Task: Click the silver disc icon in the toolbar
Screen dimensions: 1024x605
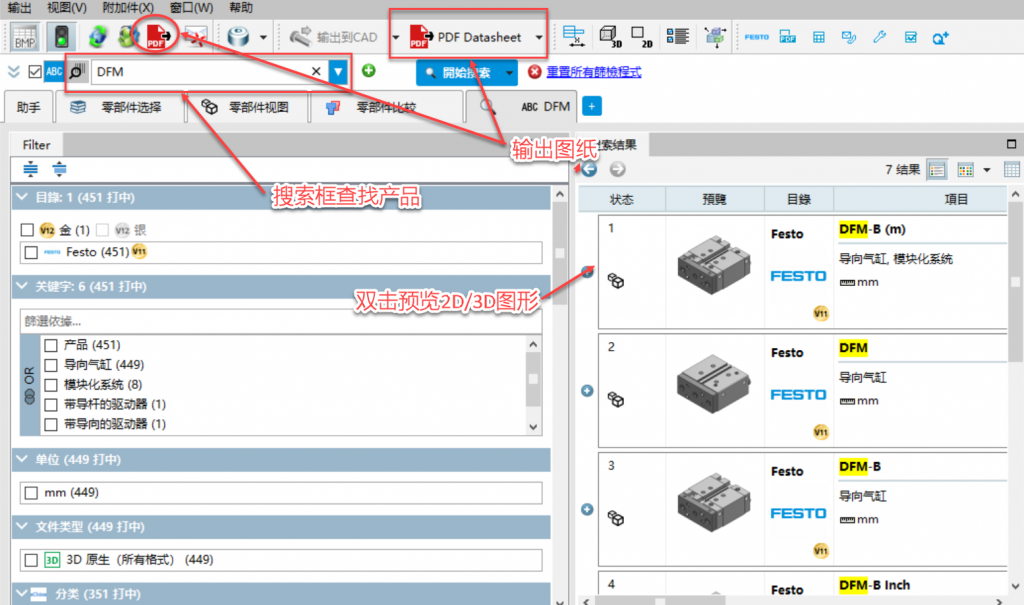Action: pos(238,37)
